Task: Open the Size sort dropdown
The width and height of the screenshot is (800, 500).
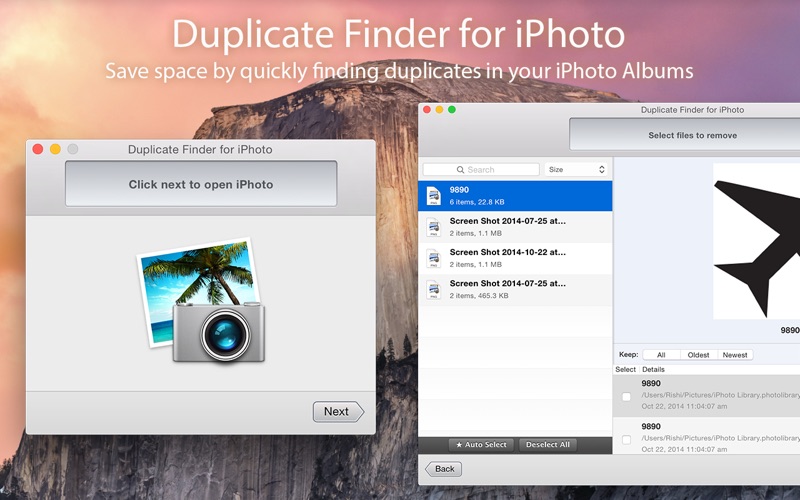Action: tap(577, 169)
